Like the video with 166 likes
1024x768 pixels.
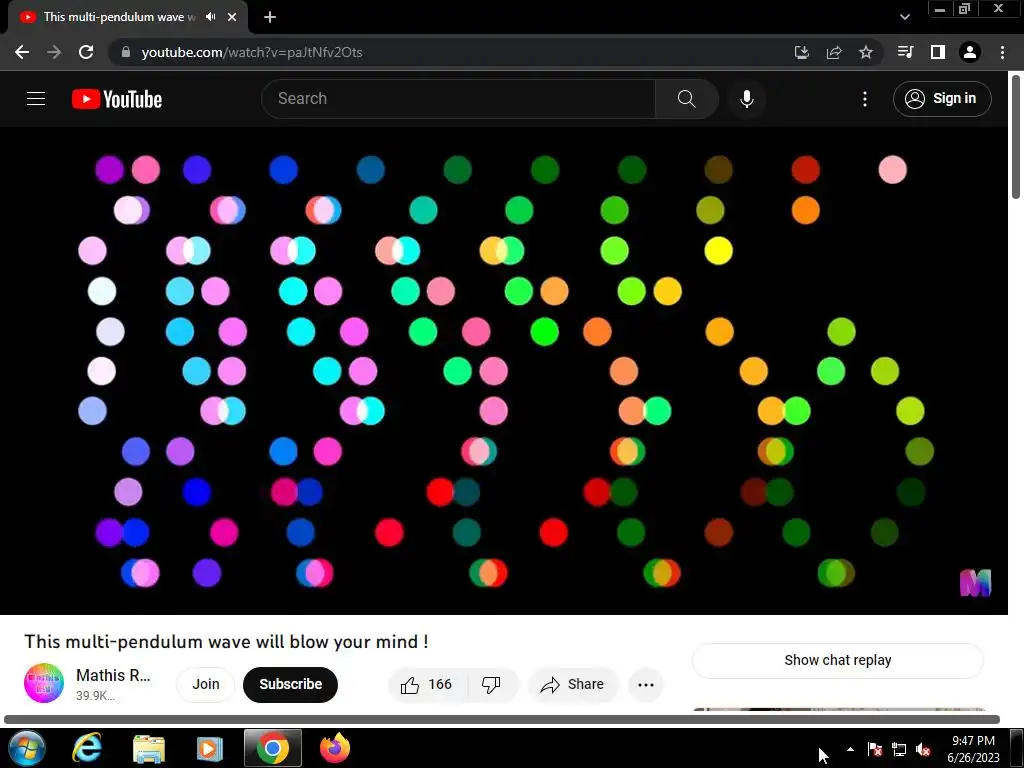pyautogui.click(x=427, y=684)
